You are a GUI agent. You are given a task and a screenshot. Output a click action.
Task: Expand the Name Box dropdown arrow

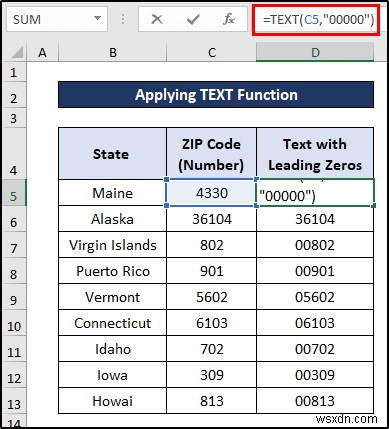pyautogui.click(x=97, y=18)
